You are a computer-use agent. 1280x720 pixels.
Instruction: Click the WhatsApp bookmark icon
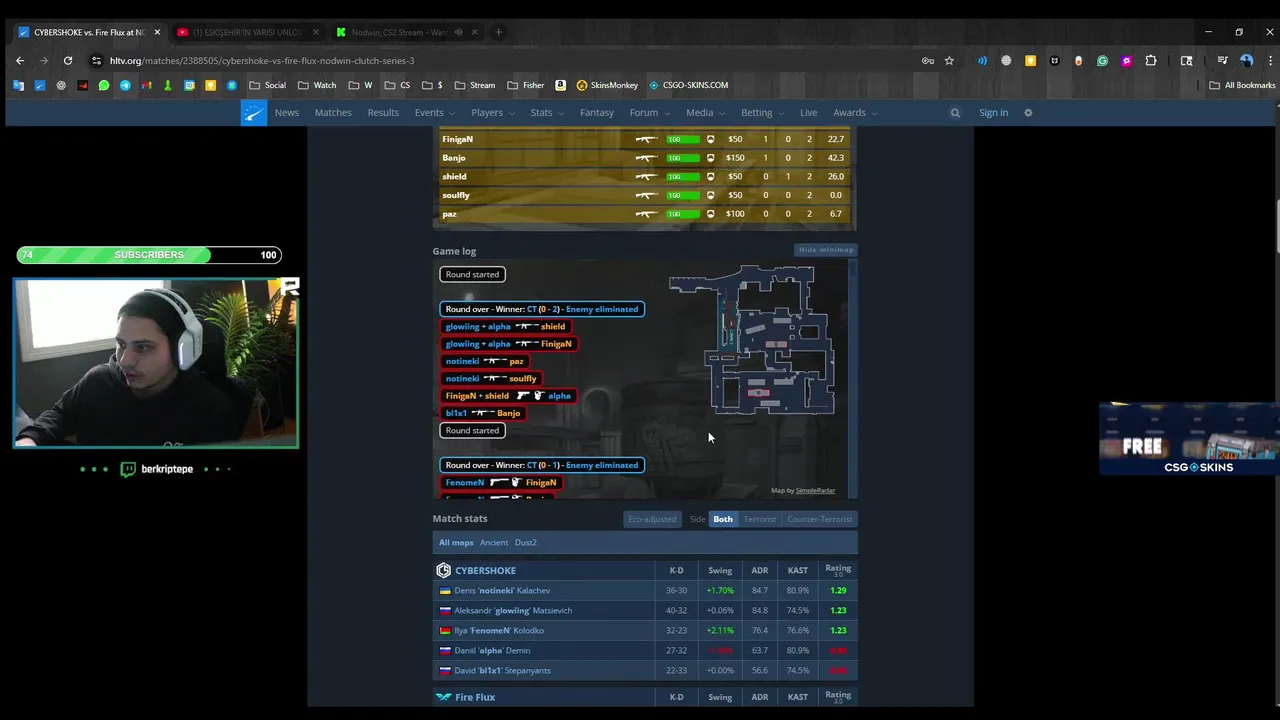coord(104,85)
